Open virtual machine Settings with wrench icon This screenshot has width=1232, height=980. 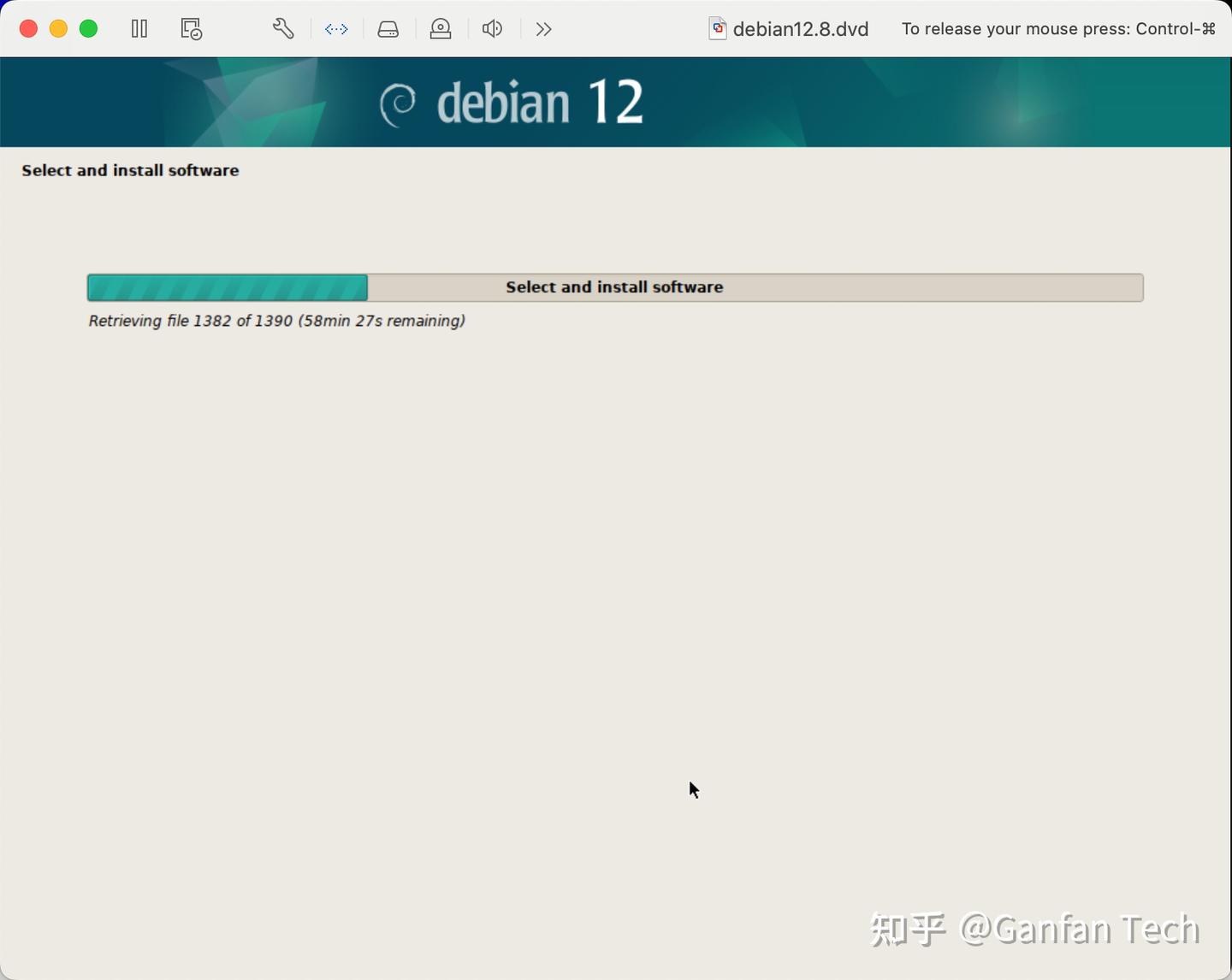[283, 28]
